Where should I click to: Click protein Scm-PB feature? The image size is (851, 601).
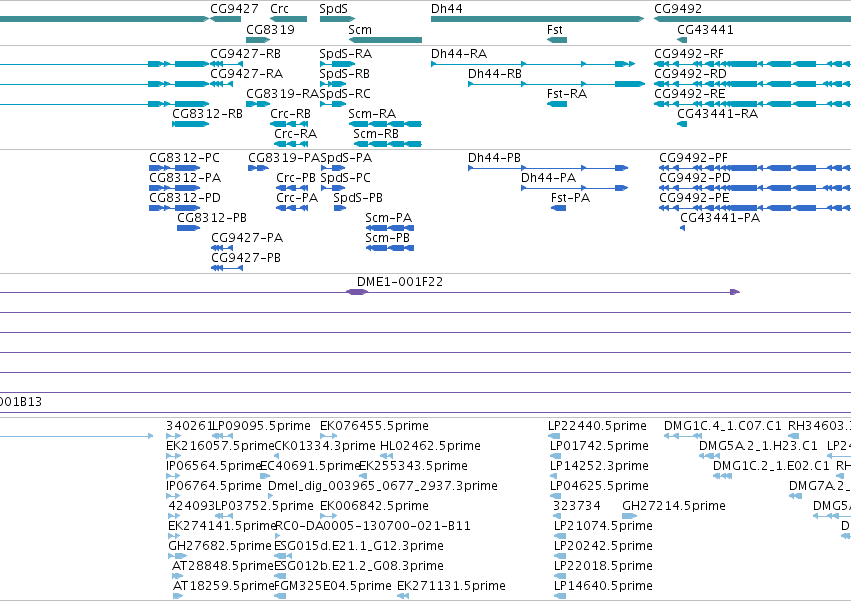click(390, 249)
